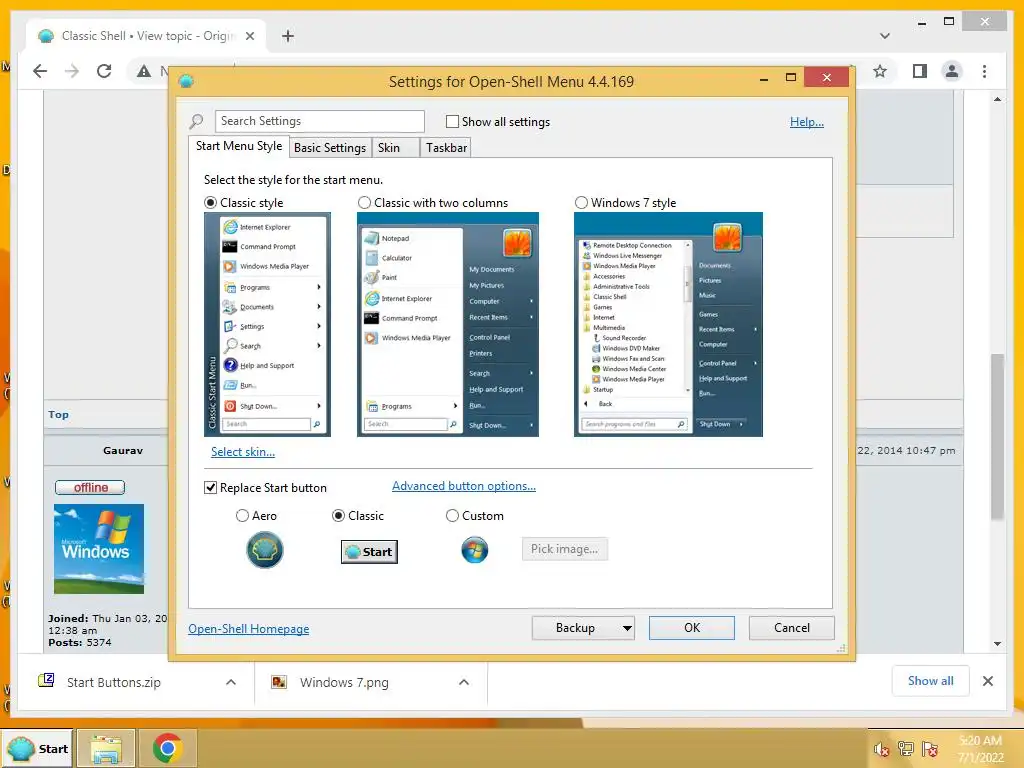The height and width of the screenshot is (768, 1024).
Task: Click the Start Buttons.zip file icon
Action: click(x=46, y=681)
